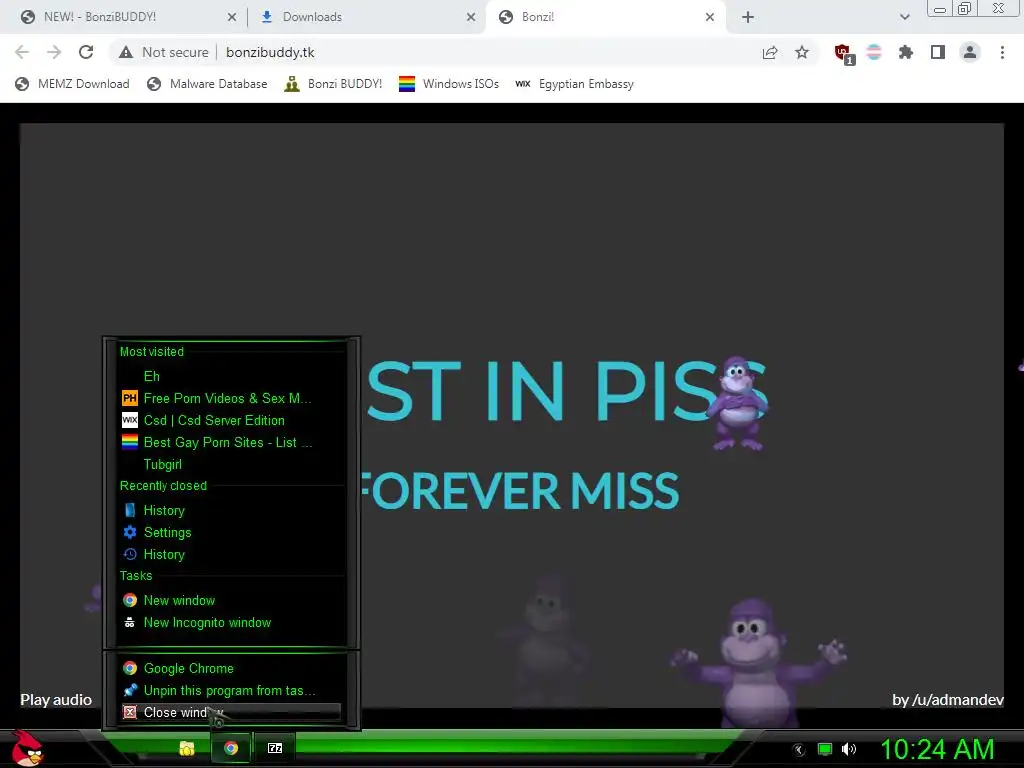Screen dimensions: 1024x768
Task: Show hidden tray icons arrow
Action: point(798,750)
